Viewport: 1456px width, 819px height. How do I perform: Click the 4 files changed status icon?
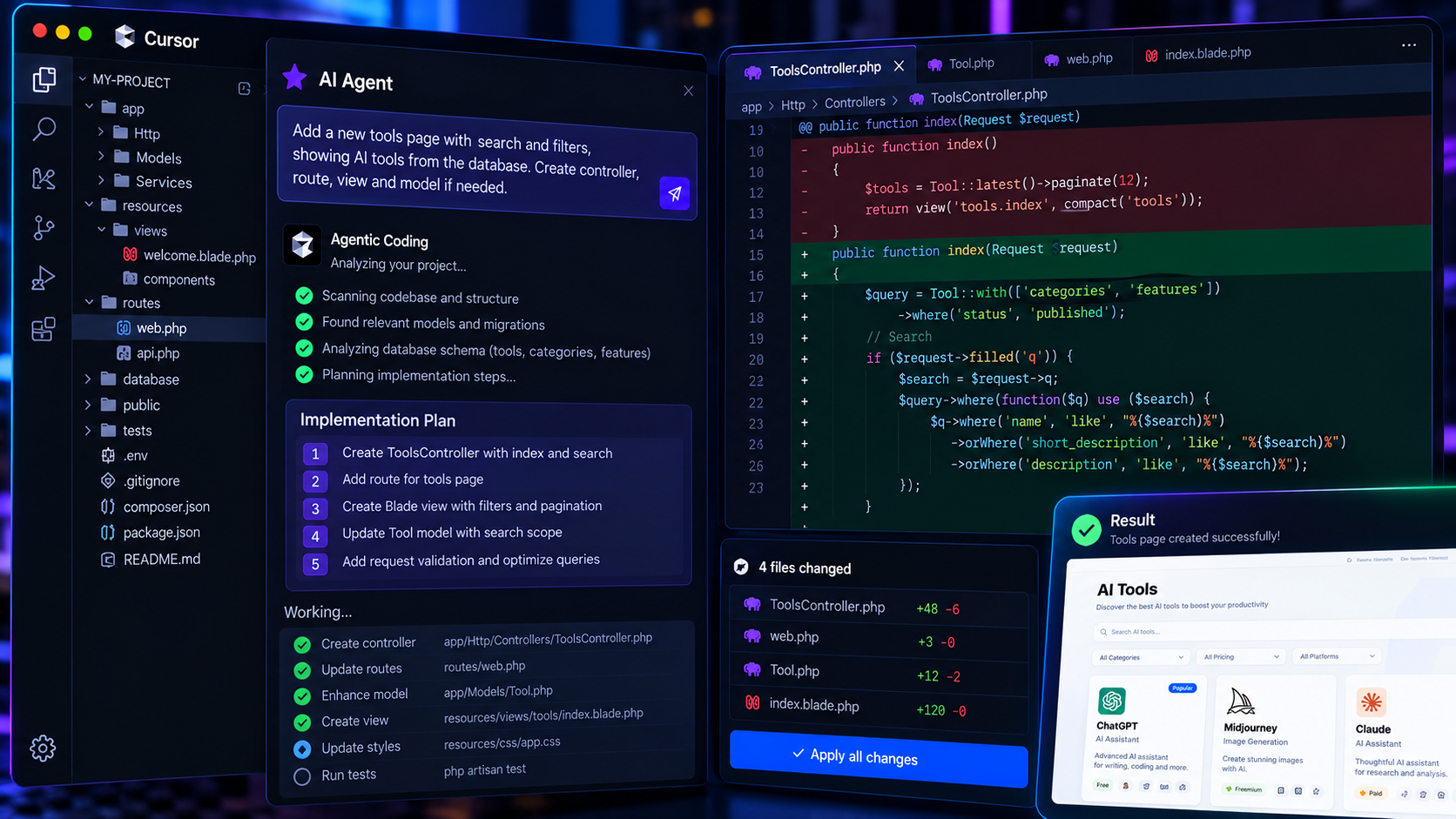(741, 567)
